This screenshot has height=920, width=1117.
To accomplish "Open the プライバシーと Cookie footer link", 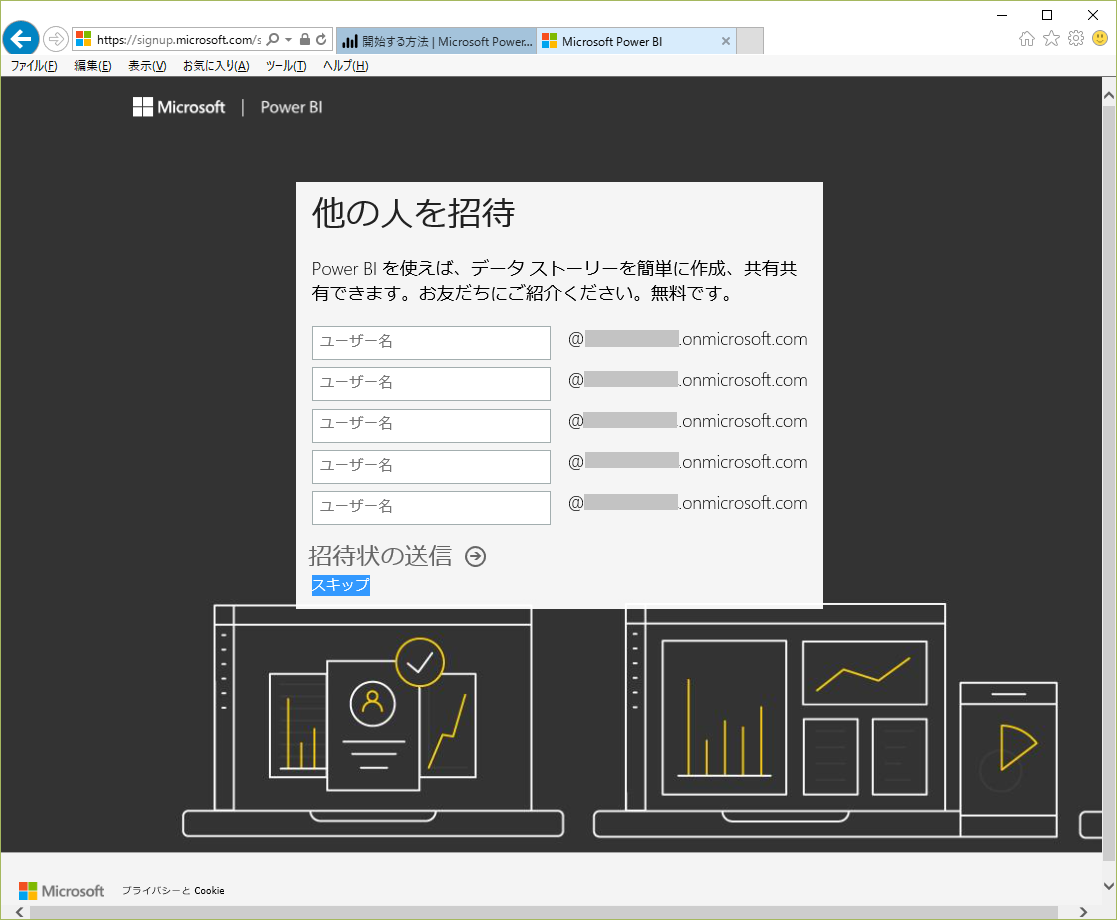I will (x=173, y=890).
